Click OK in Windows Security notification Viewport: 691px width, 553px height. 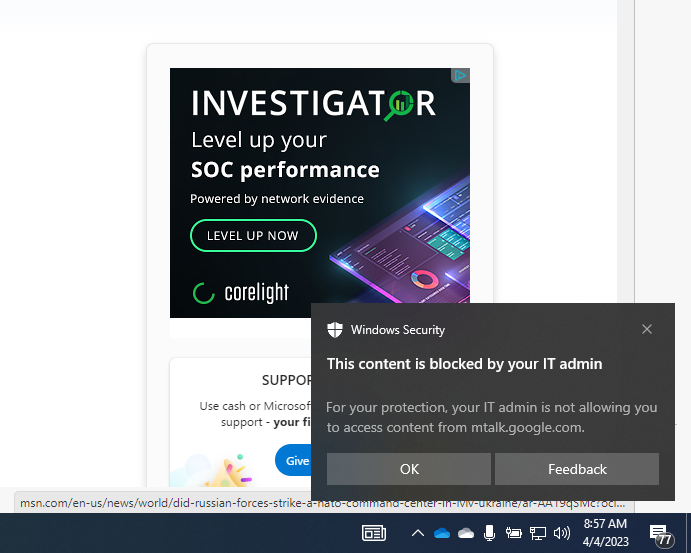pos(409,469)
